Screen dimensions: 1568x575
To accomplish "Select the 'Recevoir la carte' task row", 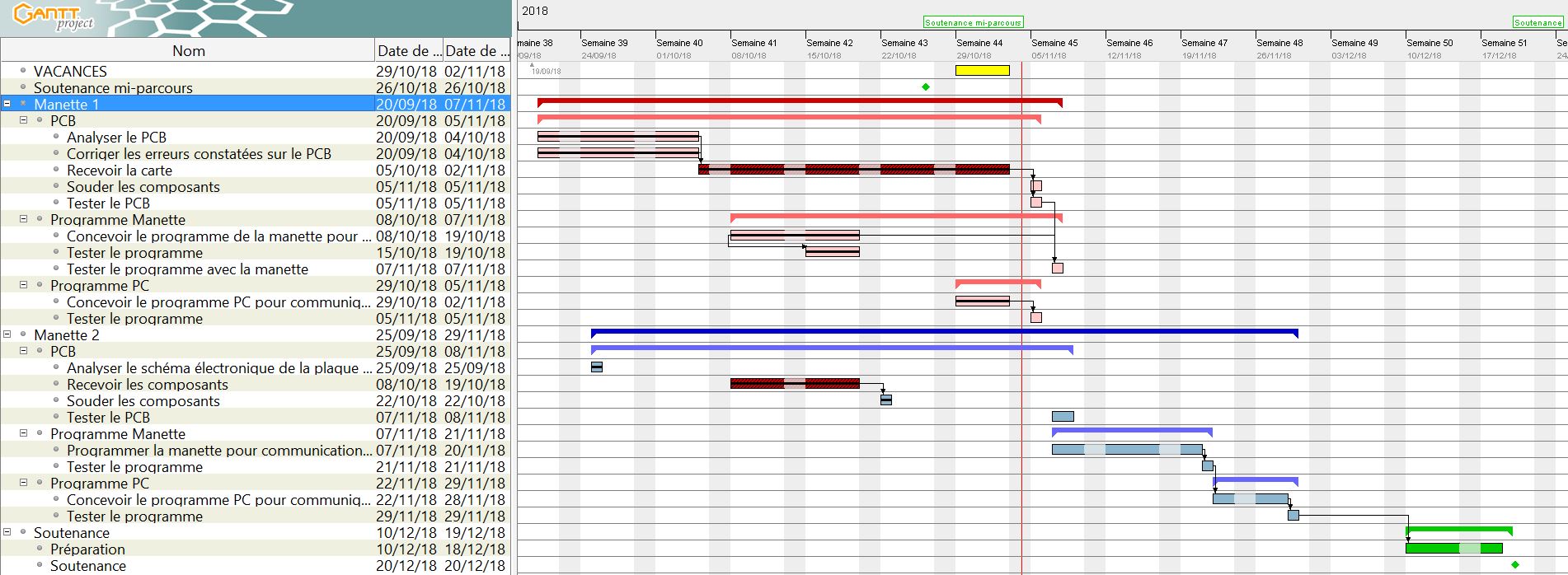I will point(120,171).
